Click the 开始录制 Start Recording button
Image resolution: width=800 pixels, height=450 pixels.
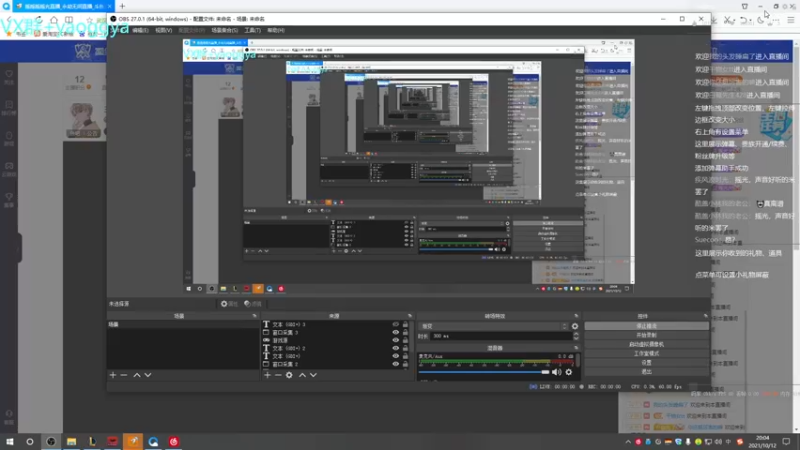(646, 335)
